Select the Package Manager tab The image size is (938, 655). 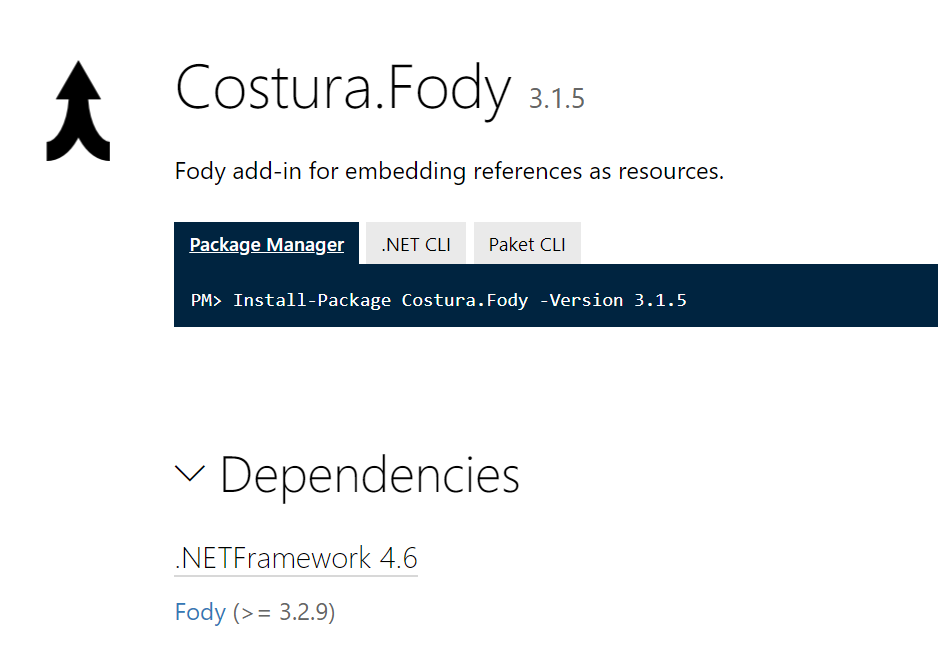(x=266, y=243)
